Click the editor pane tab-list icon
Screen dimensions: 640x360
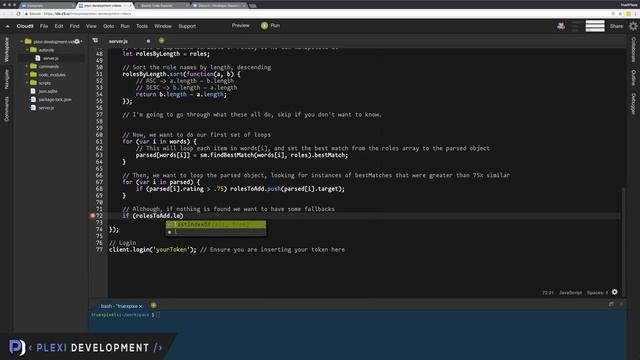[95, 41]
